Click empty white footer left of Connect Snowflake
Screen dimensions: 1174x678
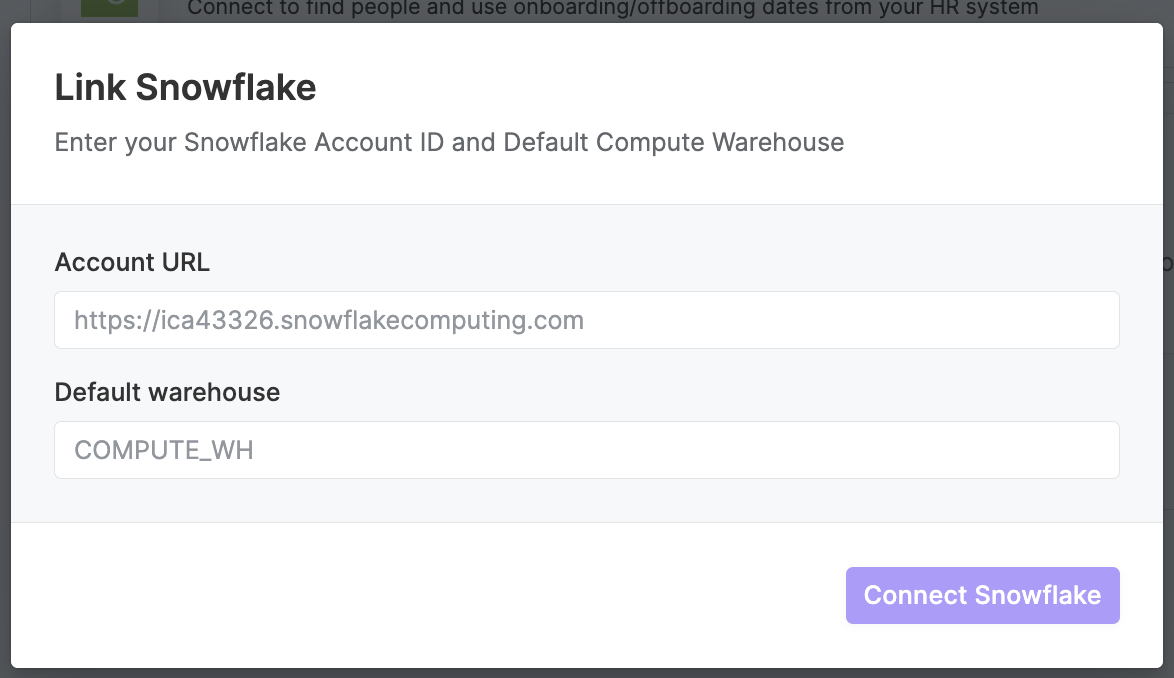pyautogui.click(x=427, y=595)
